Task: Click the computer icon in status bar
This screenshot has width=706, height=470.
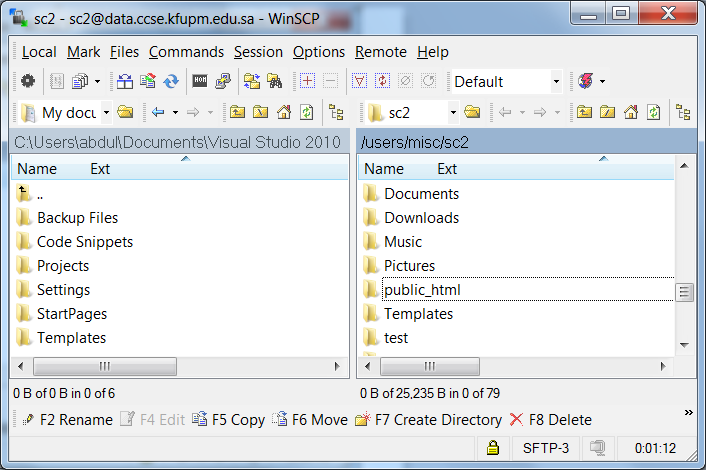Action: [x=598, y=448]
